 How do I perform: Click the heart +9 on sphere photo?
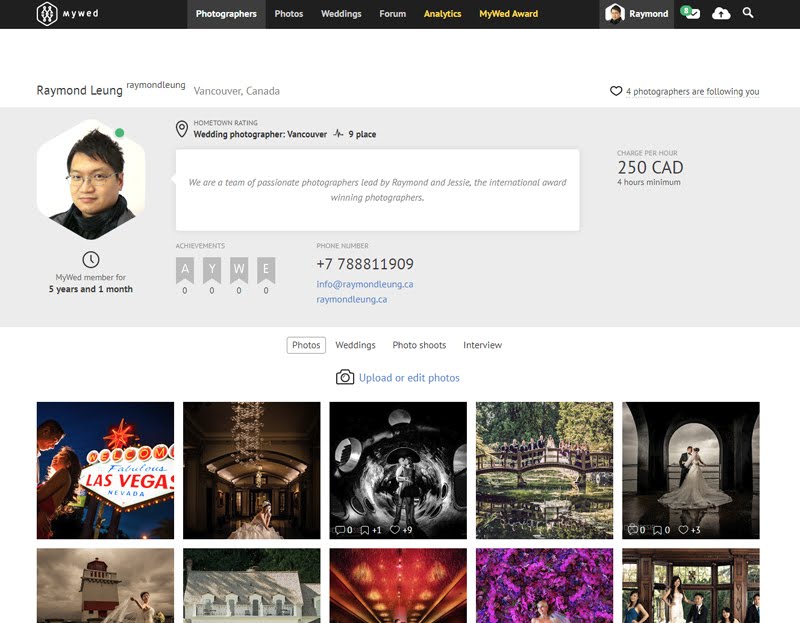click(x=401, y=530)
